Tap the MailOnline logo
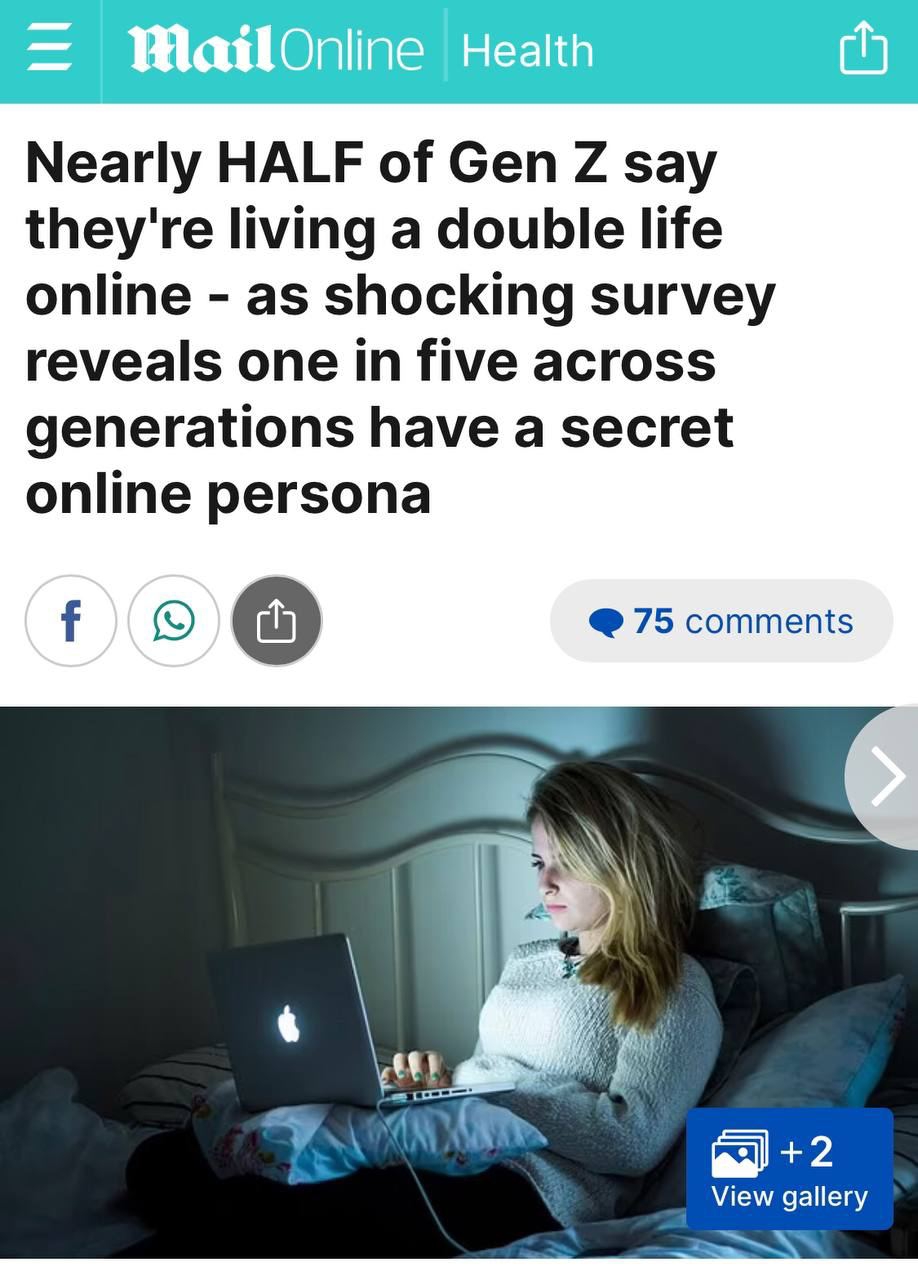Viewport: 918px width, 1280px height. [276, 50]
